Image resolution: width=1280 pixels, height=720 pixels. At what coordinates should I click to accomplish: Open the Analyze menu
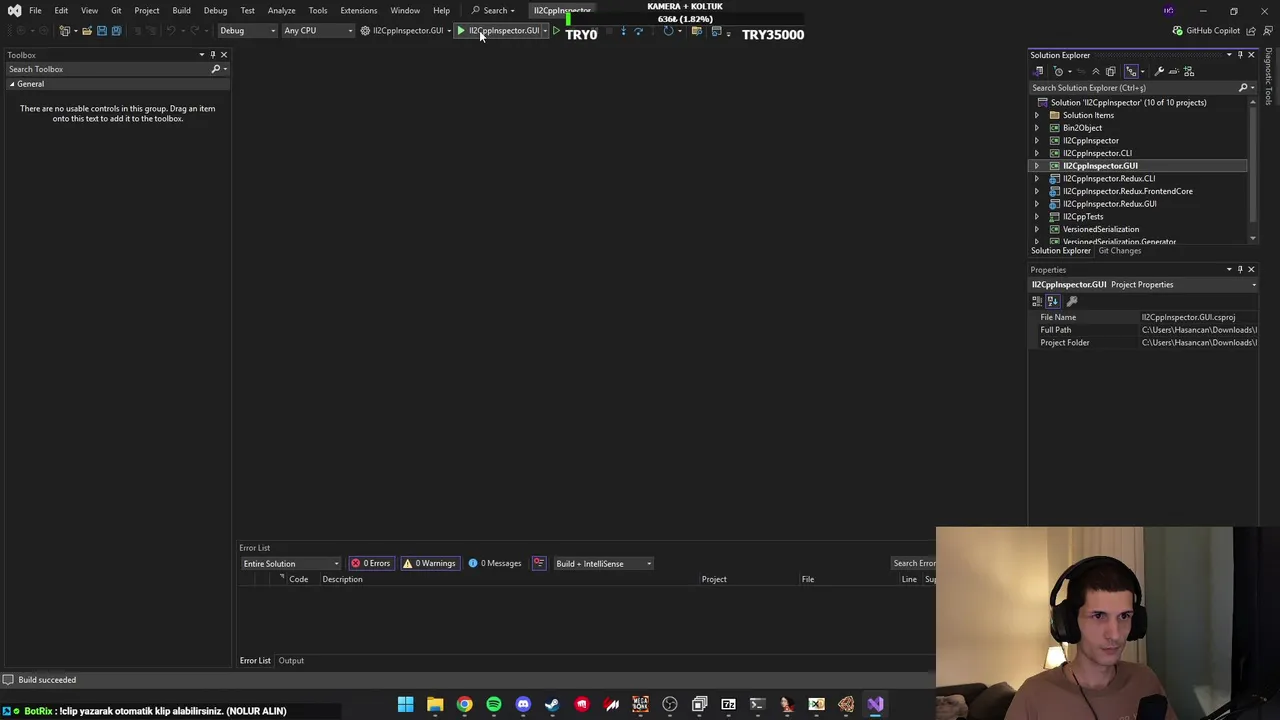(x=281, y=10)
